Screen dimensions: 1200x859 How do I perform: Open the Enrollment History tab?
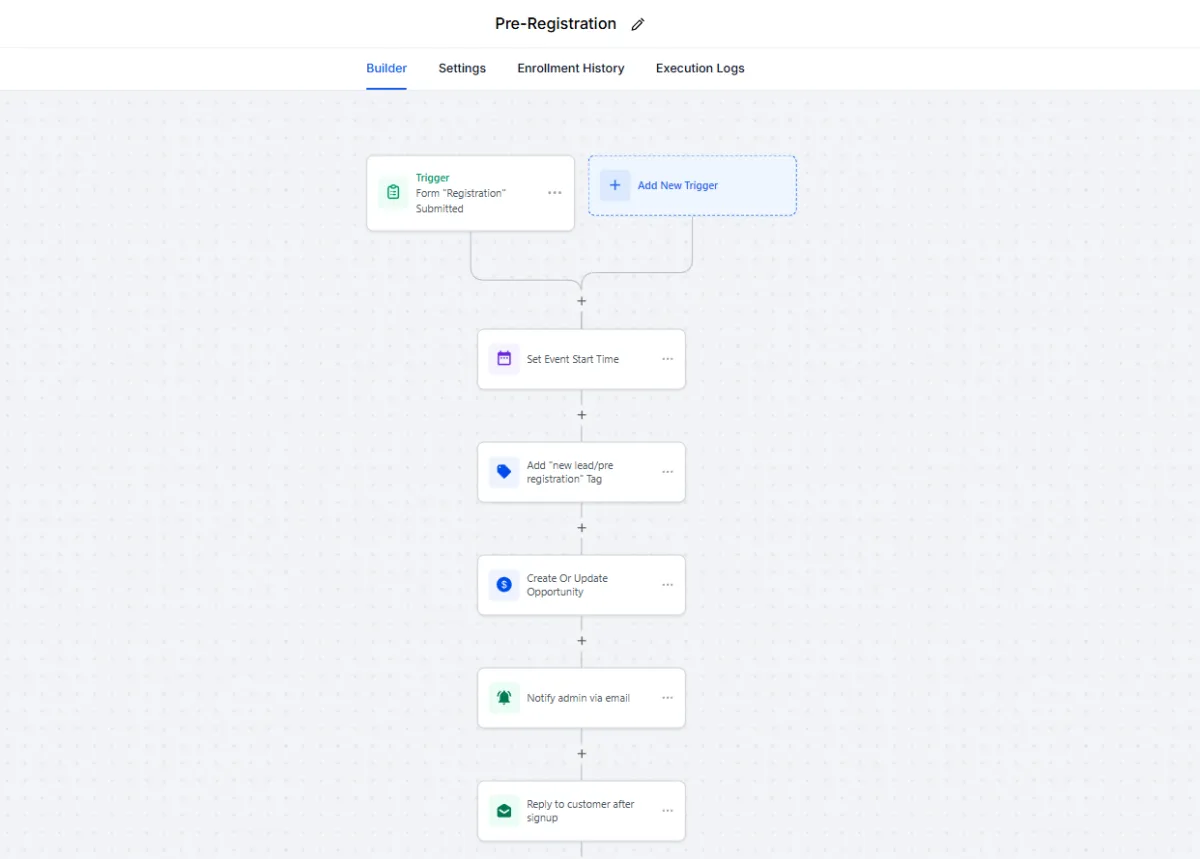coord(570,68)
